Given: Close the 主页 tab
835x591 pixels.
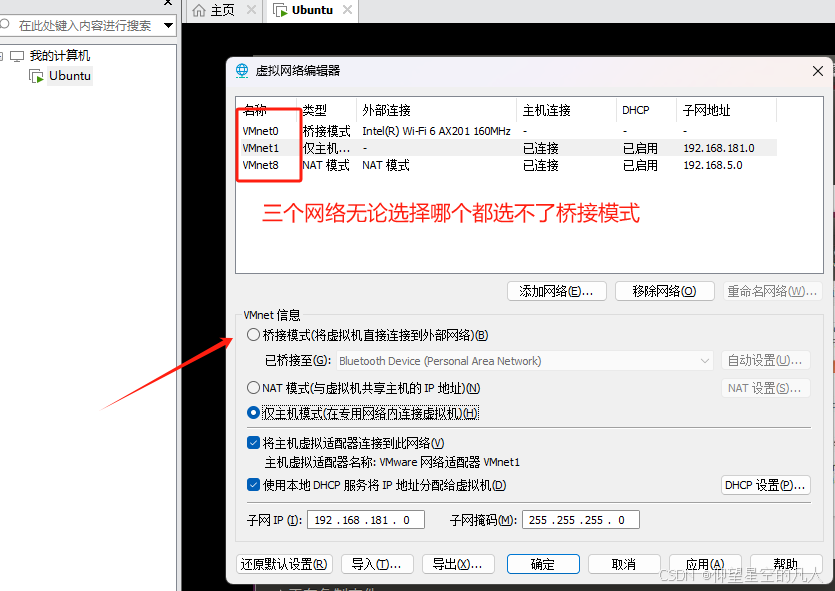Looking at the screenshot, I should click(251, 10).
